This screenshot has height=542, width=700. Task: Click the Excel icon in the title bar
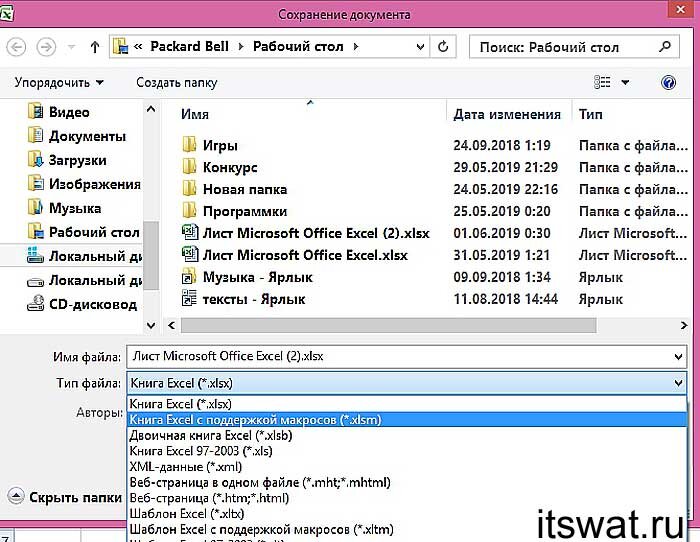(x=6, y=14)
